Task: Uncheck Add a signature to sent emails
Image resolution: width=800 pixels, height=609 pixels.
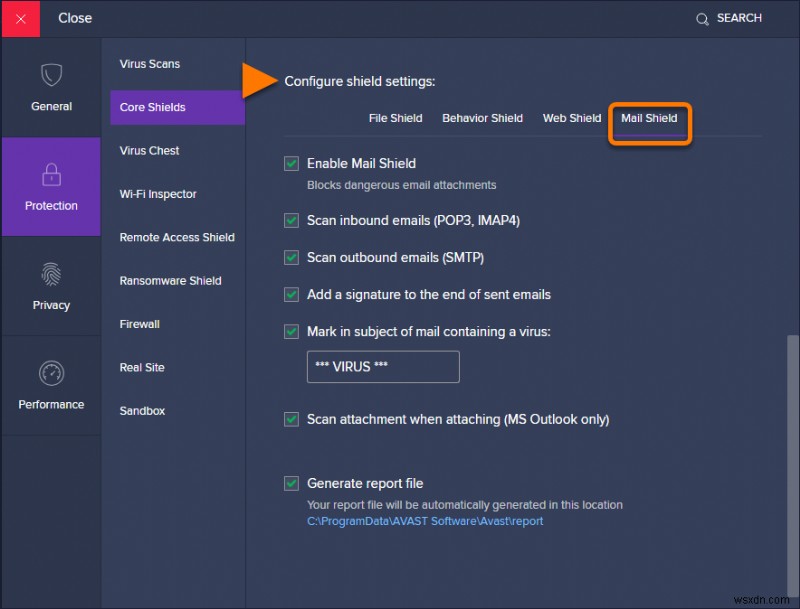Action: pyautogui.click(x=291, y=295)
